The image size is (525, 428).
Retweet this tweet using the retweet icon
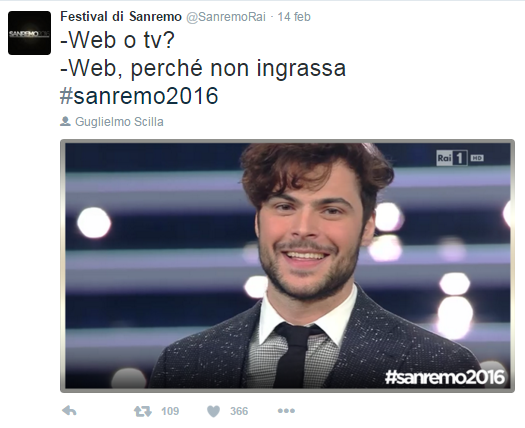tap(143, 411)
